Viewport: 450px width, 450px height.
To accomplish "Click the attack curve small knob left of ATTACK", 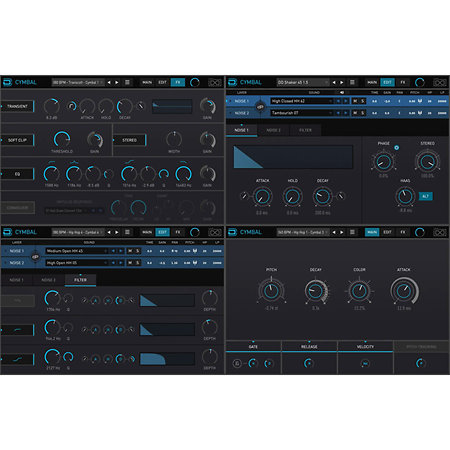I will point(244,196).
